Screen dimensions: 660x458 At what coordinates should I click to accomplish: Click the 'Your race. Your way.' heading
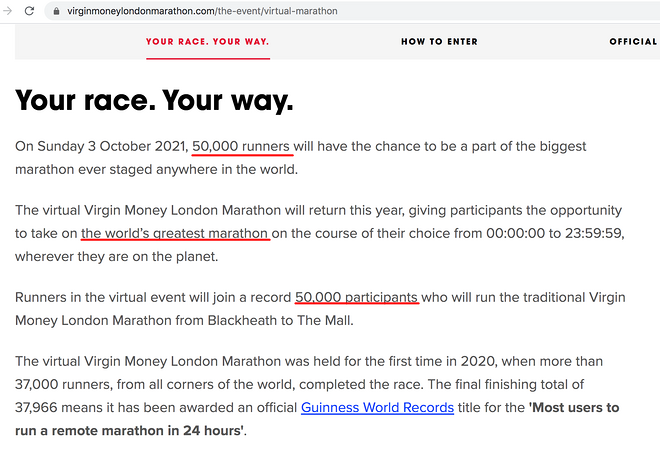154,100
